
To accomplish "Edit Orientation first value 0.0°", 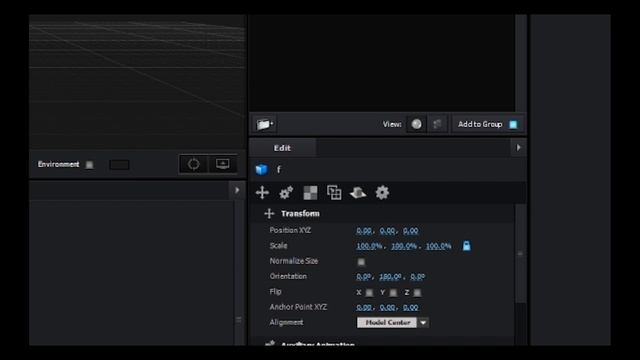I will pos(363,277).
